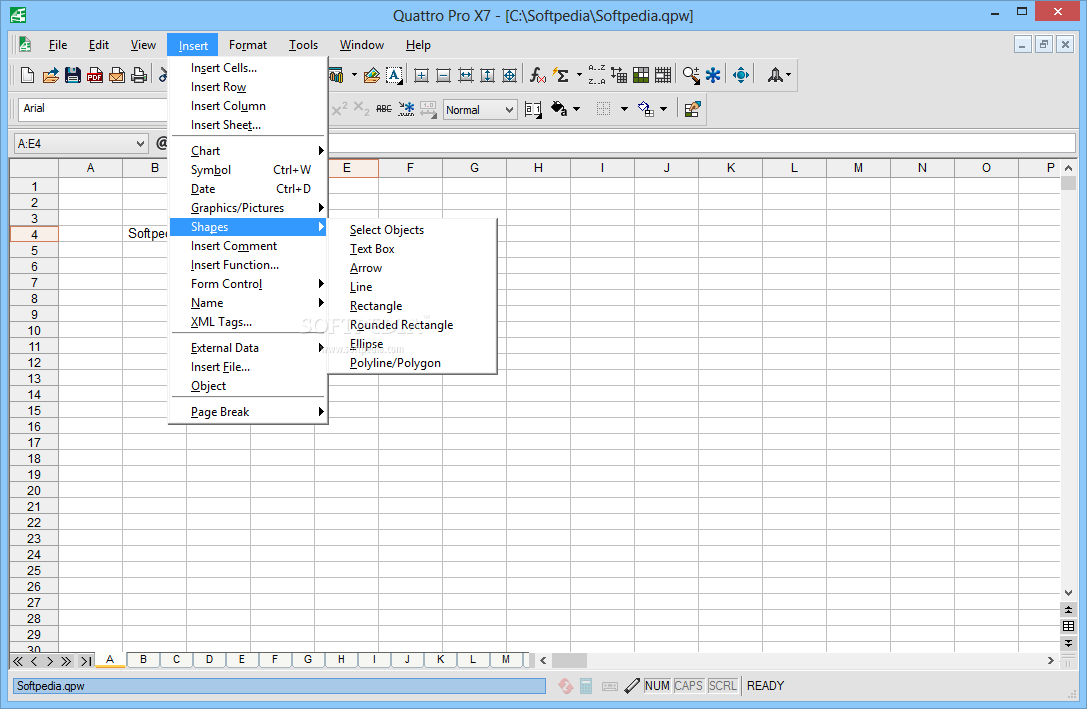Go to the last sheet with >| button

pyautogui.click(x=85, y=661)
